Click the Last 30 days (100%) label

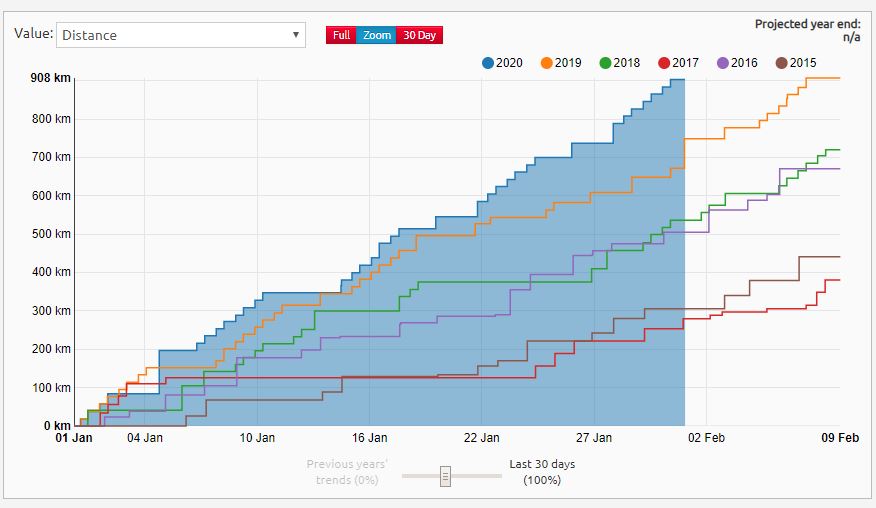click(x=542, y=472)
